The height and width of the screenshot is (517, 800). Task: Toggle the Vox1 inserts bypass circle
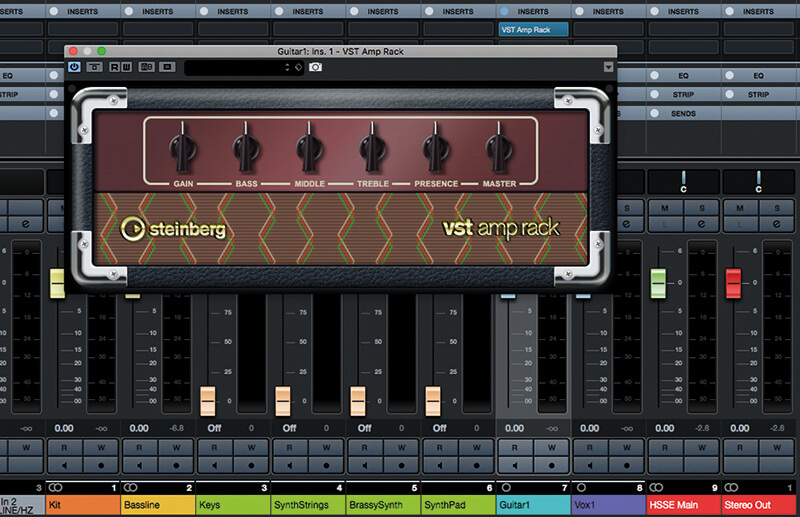(x=580, y=11)
